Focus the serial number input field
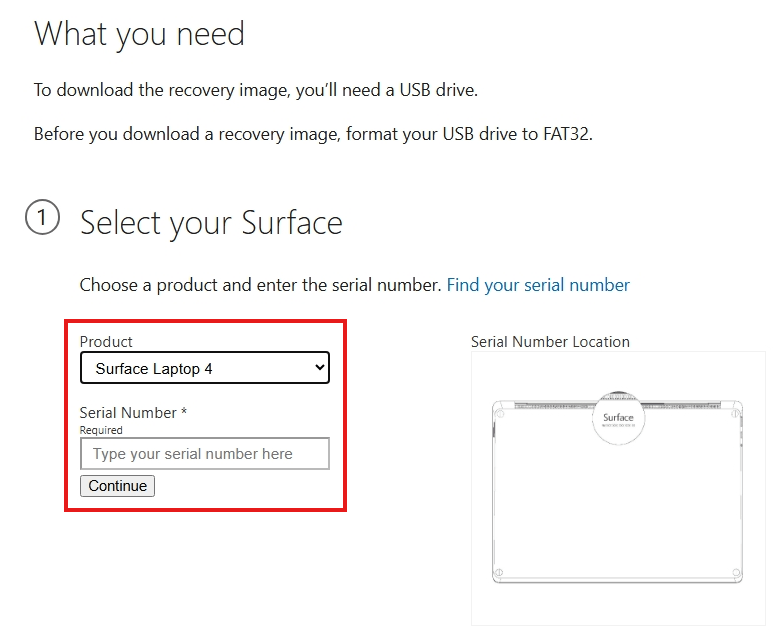Screen dimensions: 773x631 point(205,454)
